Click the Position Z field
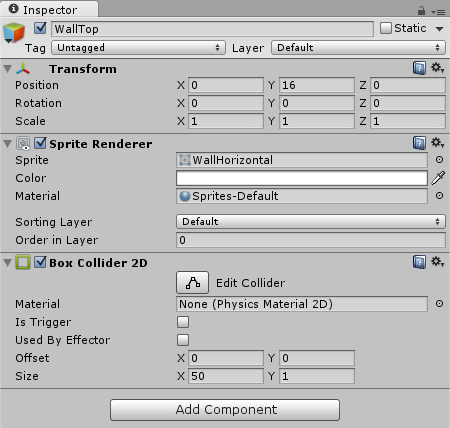This screenshot has width=450, height=428. [408, 85]
